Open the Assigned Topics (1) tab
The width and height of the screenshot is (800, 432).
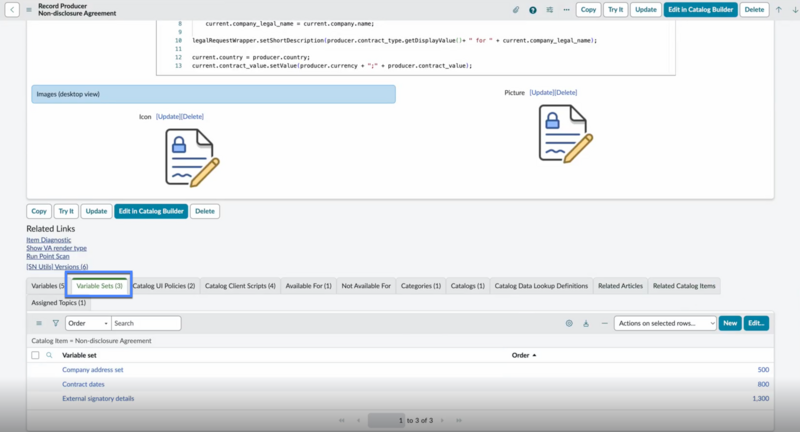(58, 303)
